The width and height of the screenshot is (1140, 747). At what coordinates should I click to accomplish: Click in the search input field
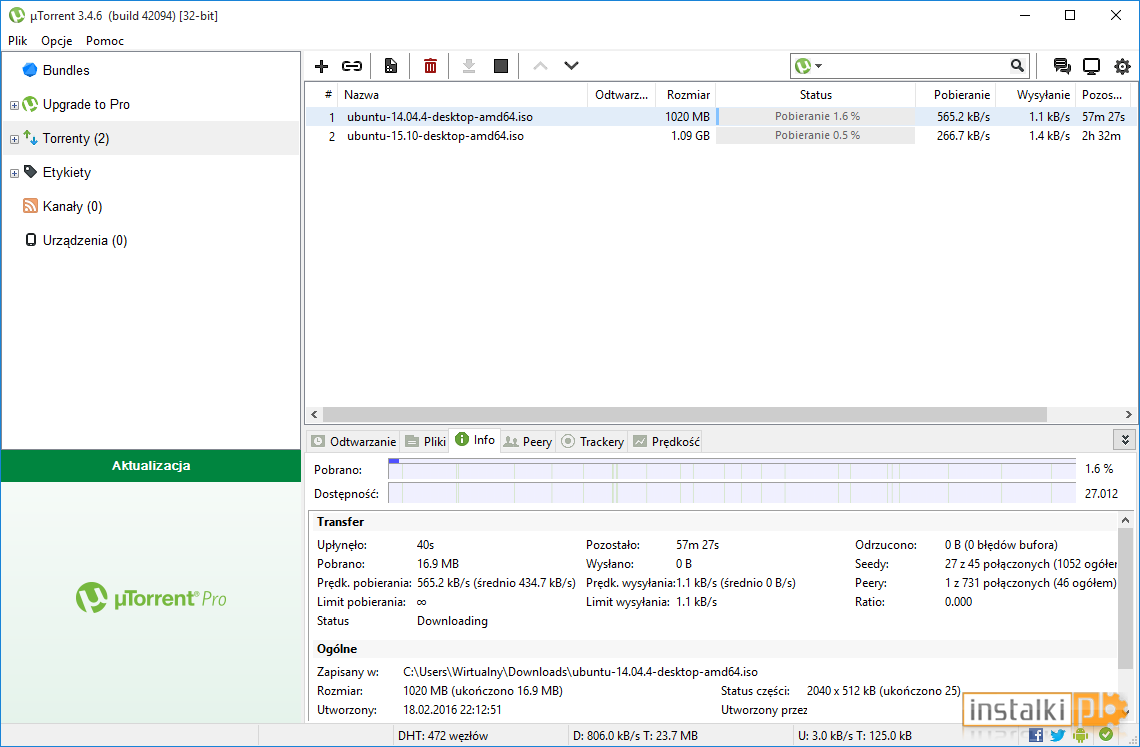coord(916,66)
